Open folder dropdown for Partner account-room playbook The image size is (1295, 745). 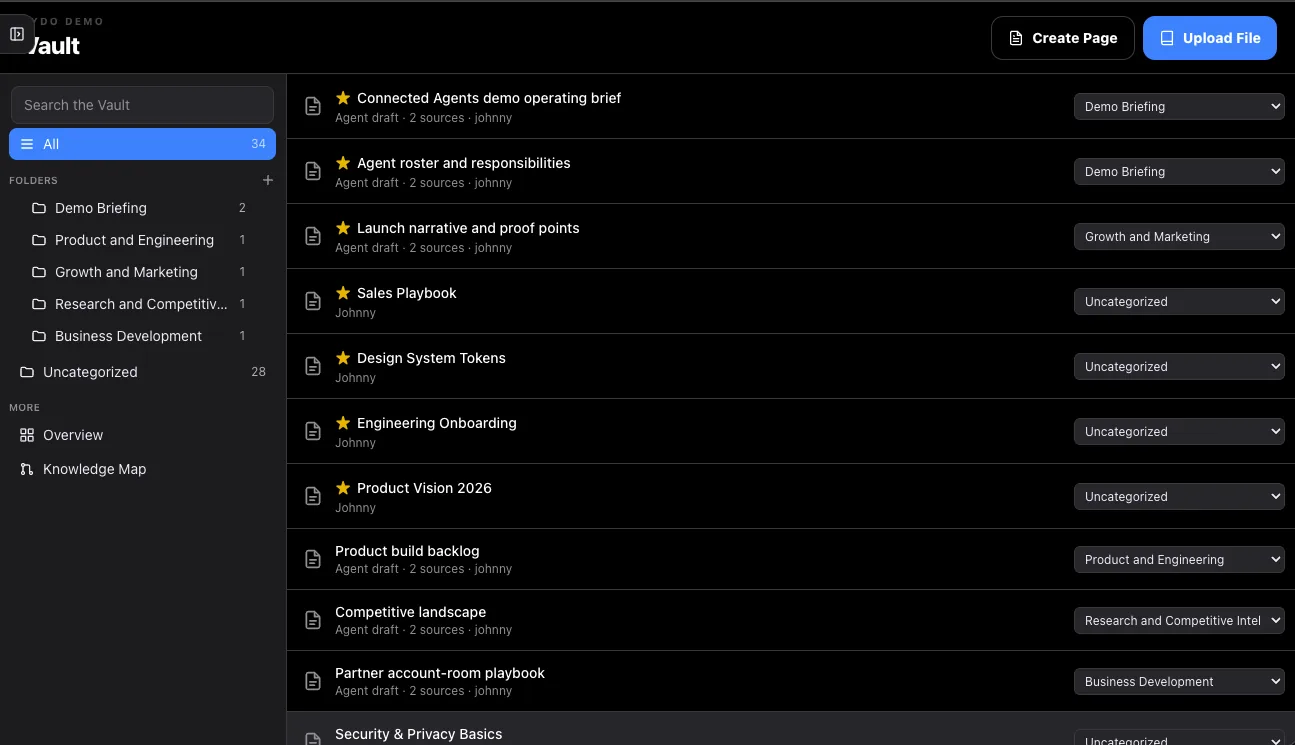tap(1179, 681)
